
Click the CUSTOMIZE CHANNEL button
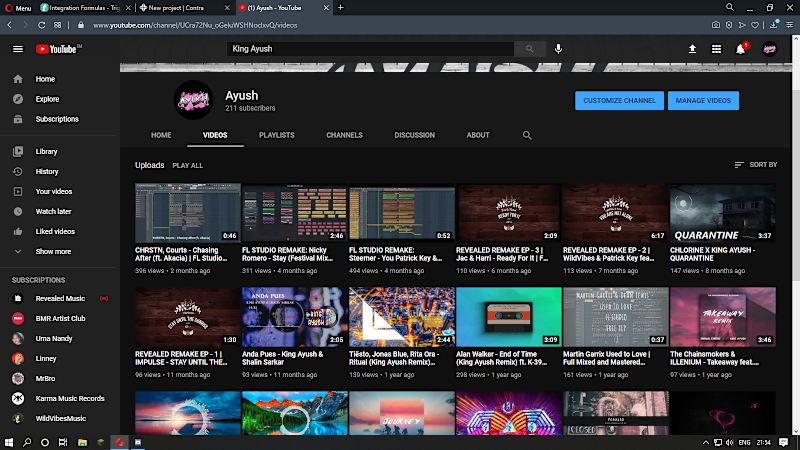click(619, 101)
